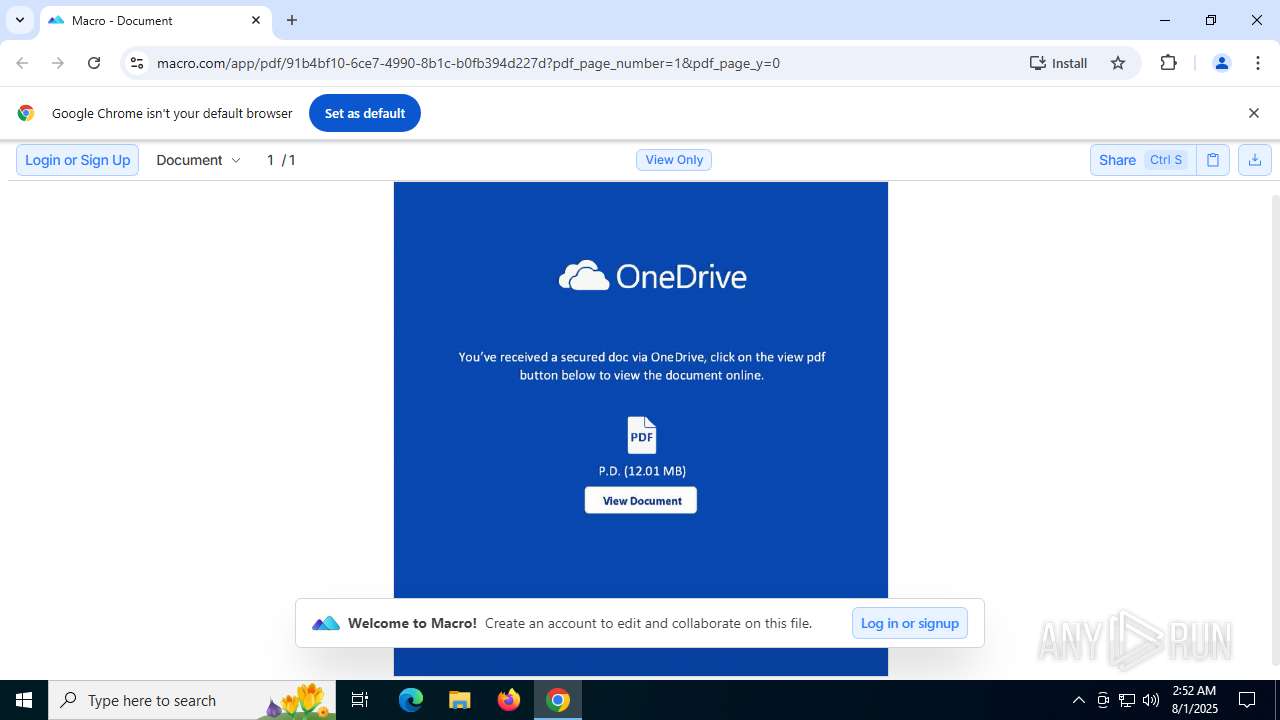Image resolution: width=1280 pixels, height=720 pixels.
Task: Open Windows Start menu
Action: (24, 700)
